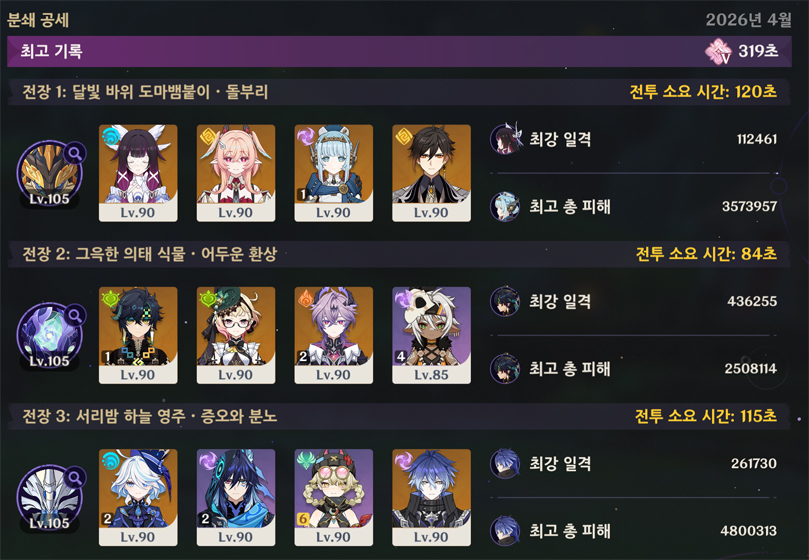Click the 전장 2 header row
809x560 pixels.
coord(399,253)
